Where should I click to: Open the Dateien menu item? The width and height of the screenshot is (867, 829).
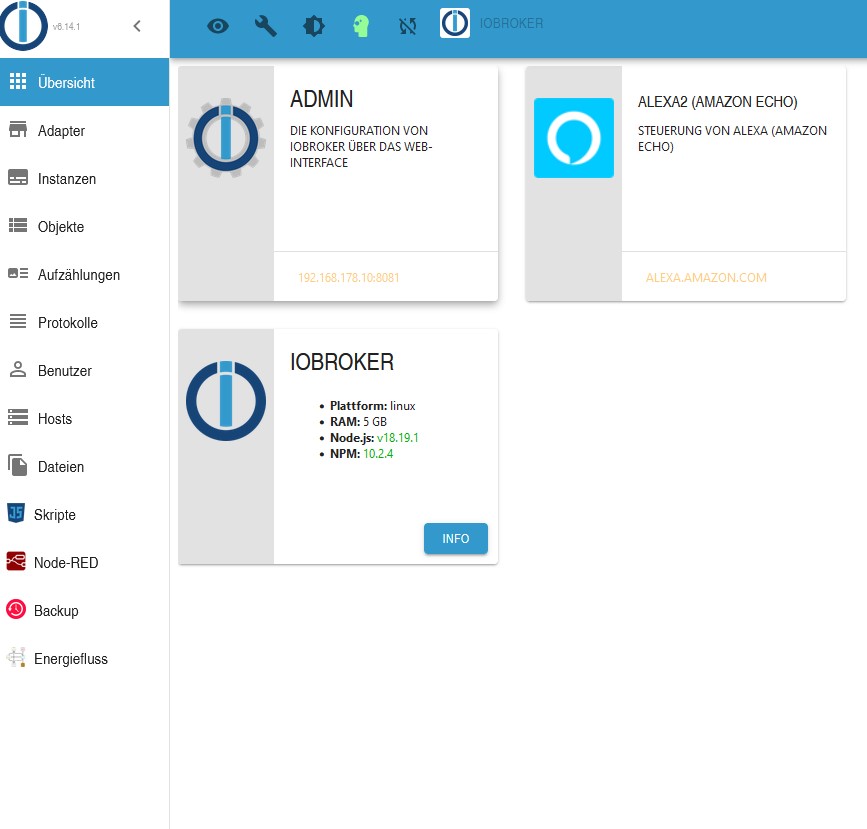click(x=85, y=467)
